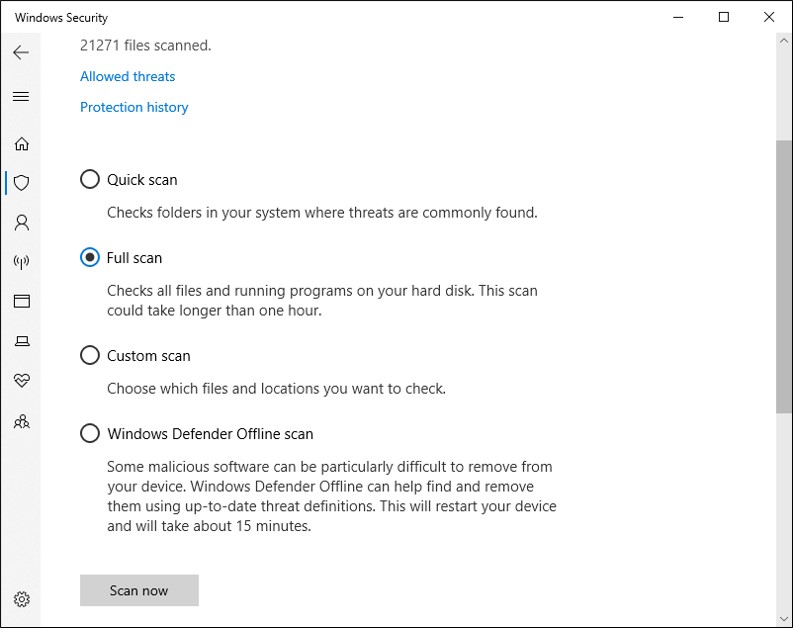Screen dimensions: 793x628
Task: Select Windows Defender Offline scan option
Action: coord(197,434)
